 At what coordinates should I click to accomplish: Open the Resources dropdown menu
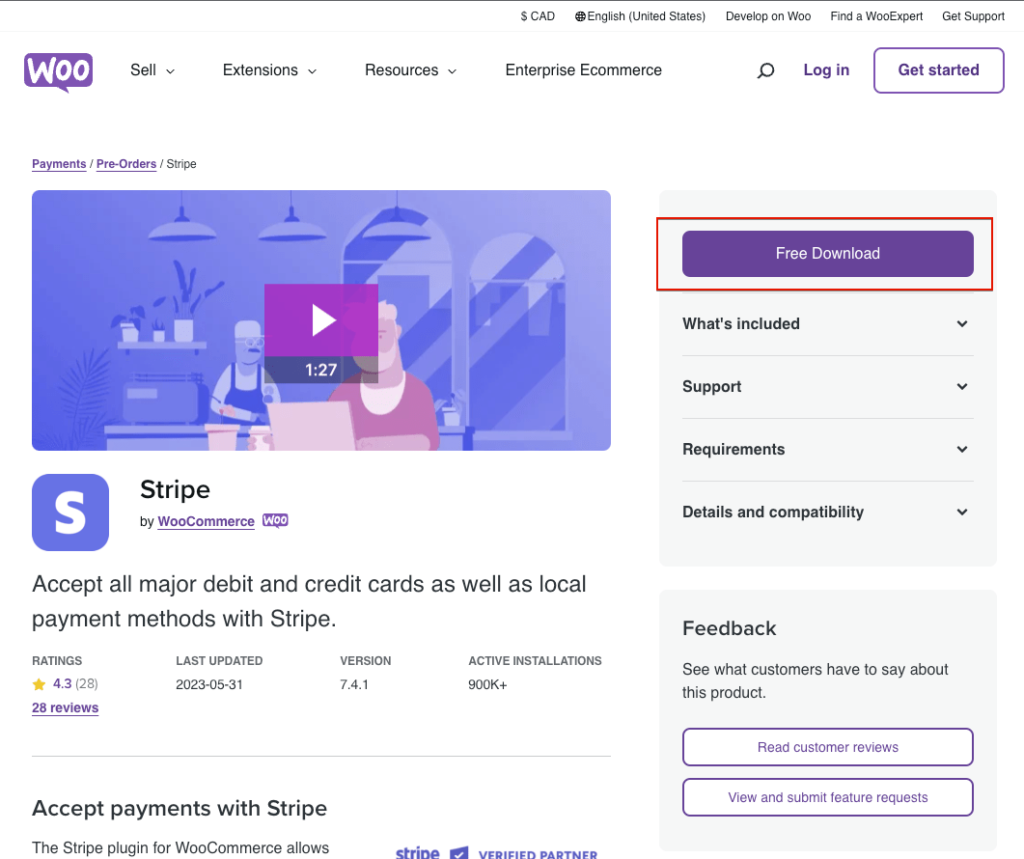click(x=410, y=70)
